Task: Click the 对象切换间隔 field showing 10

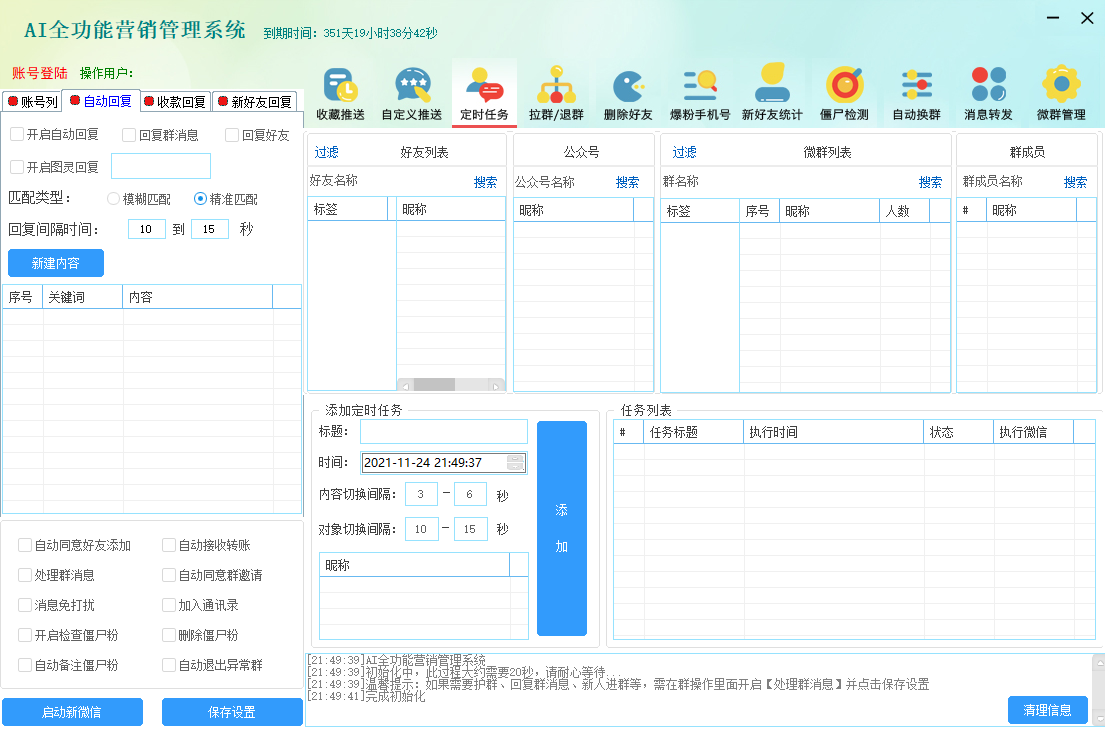Action: click(x=421, y=529)
